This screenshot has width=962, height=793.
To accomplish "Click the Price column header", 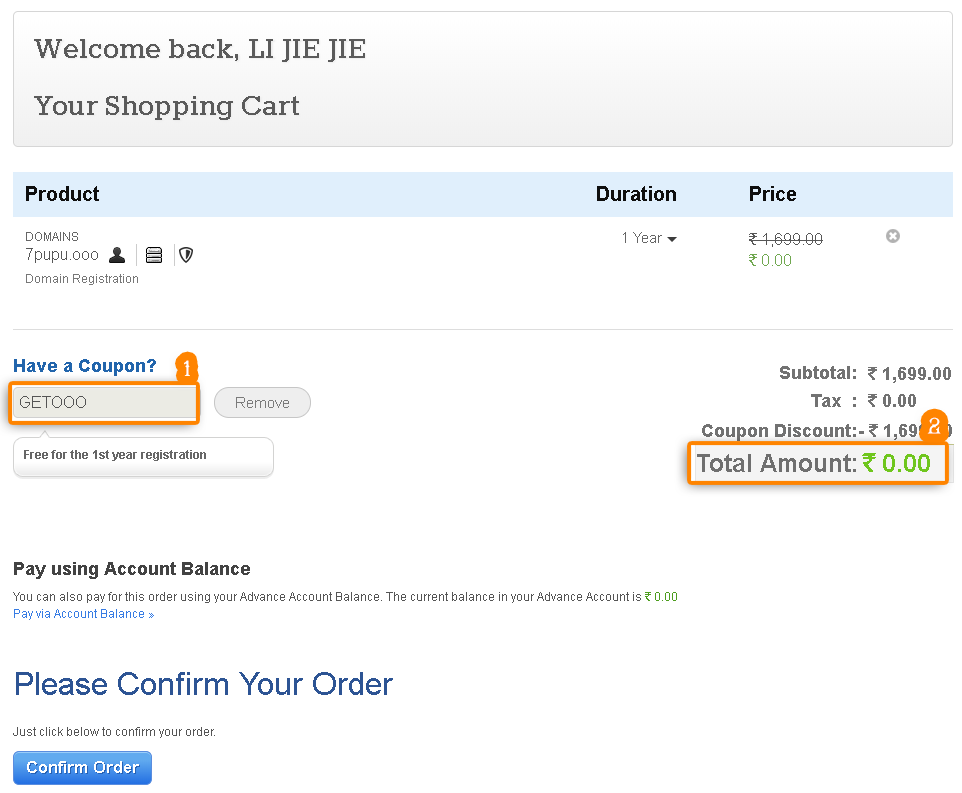I will [772, 194].
